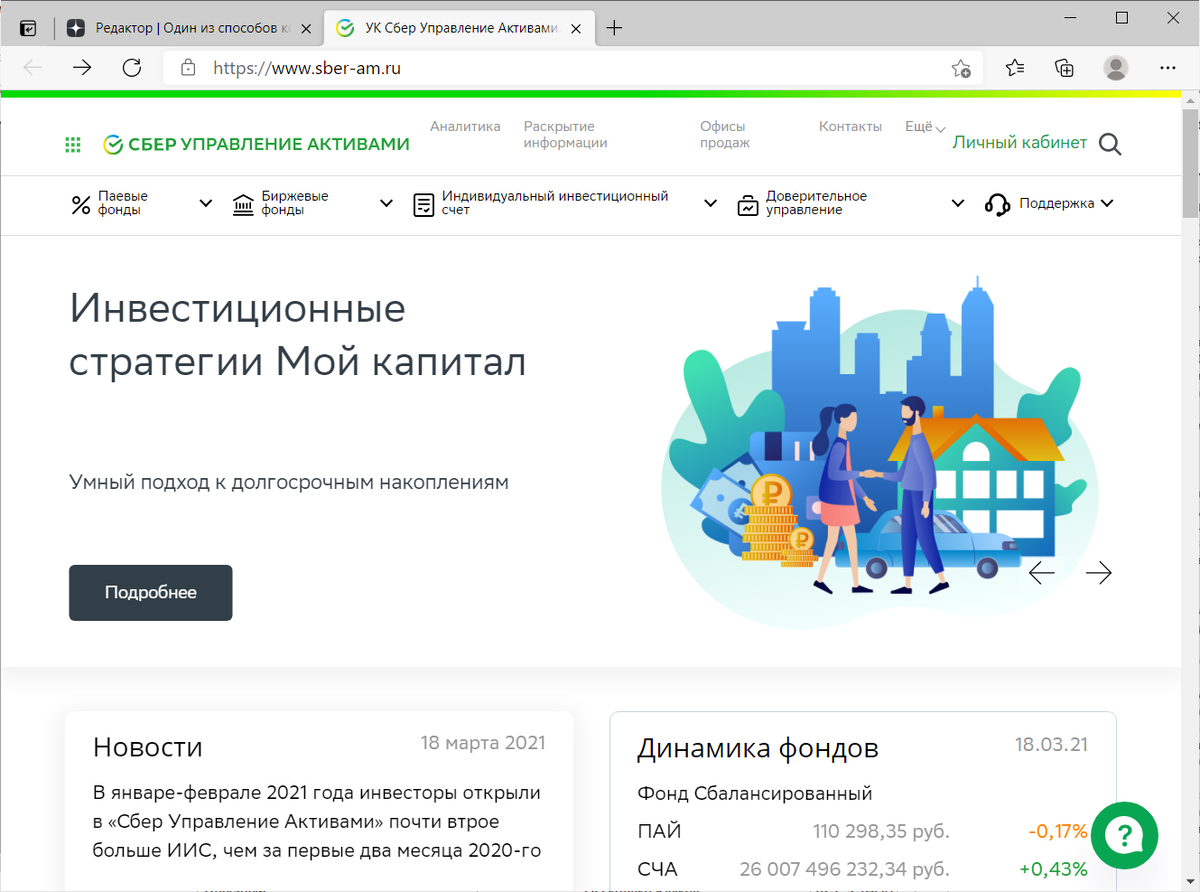Open the browser profile avatar
The width and height of the screenshot is (1200, 892).
(1116, 68)
